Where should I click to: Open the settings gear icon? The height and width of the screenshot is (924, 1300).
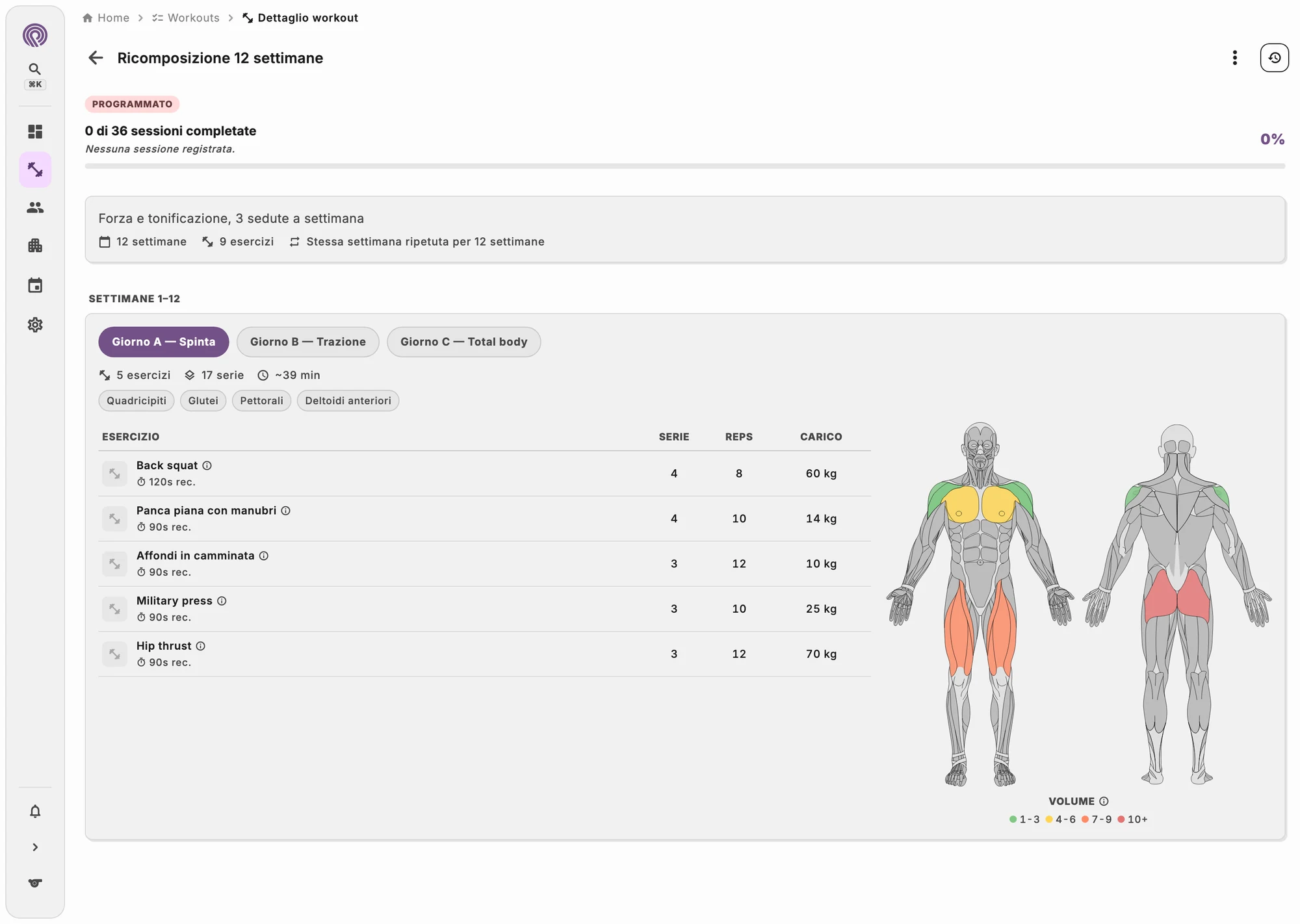click(x=35, y=324)
